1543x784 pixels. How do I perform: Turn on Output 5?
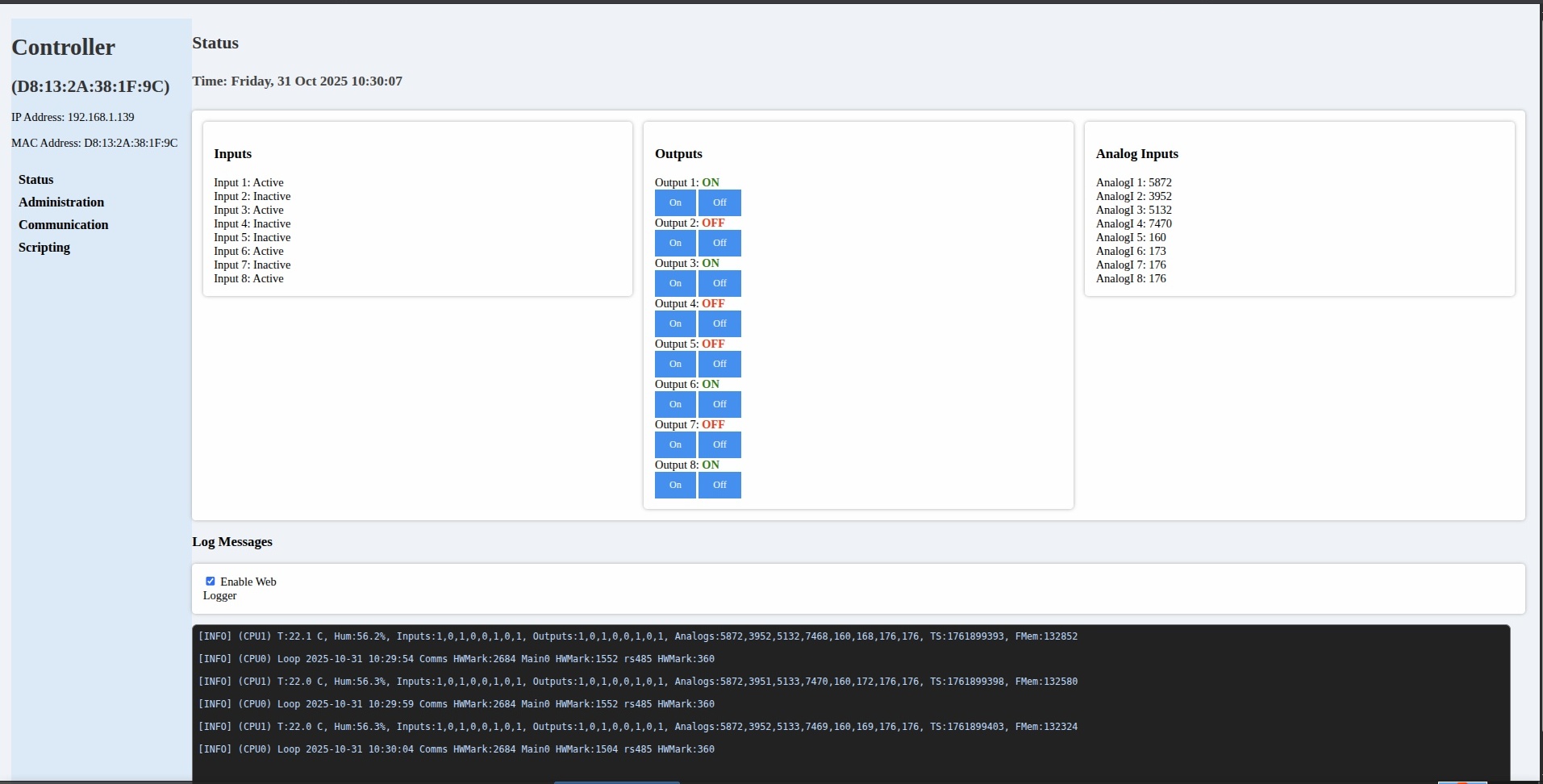[675, 364]
